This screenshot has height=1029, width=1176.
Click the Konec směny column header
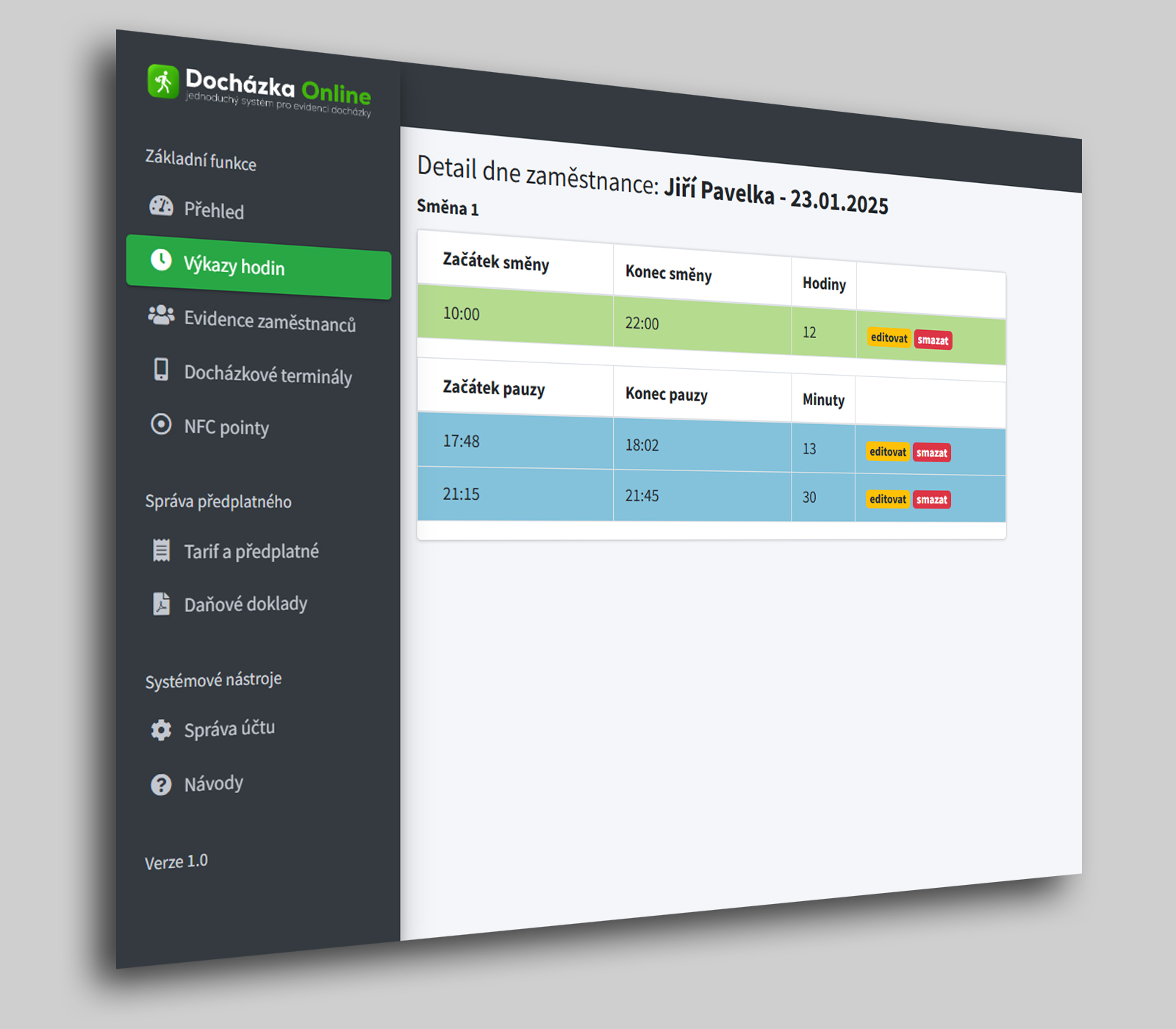pos(669,274)
